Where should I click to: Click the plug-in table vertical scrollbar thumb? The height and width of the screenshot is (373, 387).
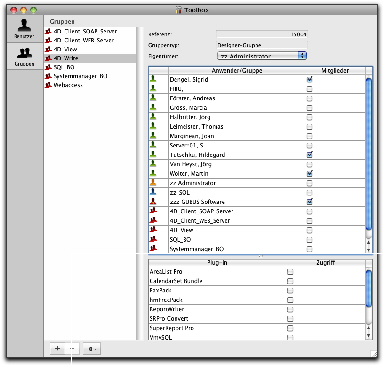click(x=369, y=288)
